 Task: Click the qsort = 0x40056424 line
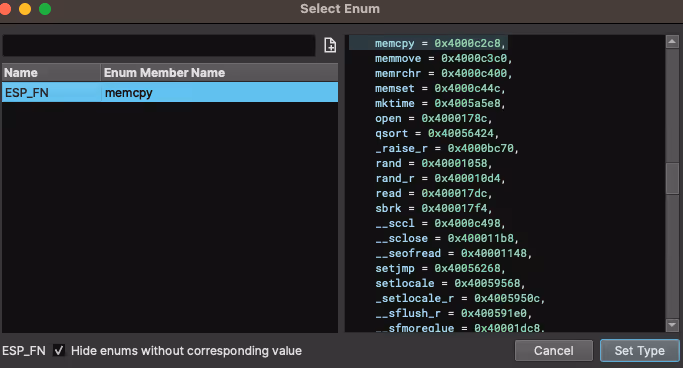(x=437, y=133)
